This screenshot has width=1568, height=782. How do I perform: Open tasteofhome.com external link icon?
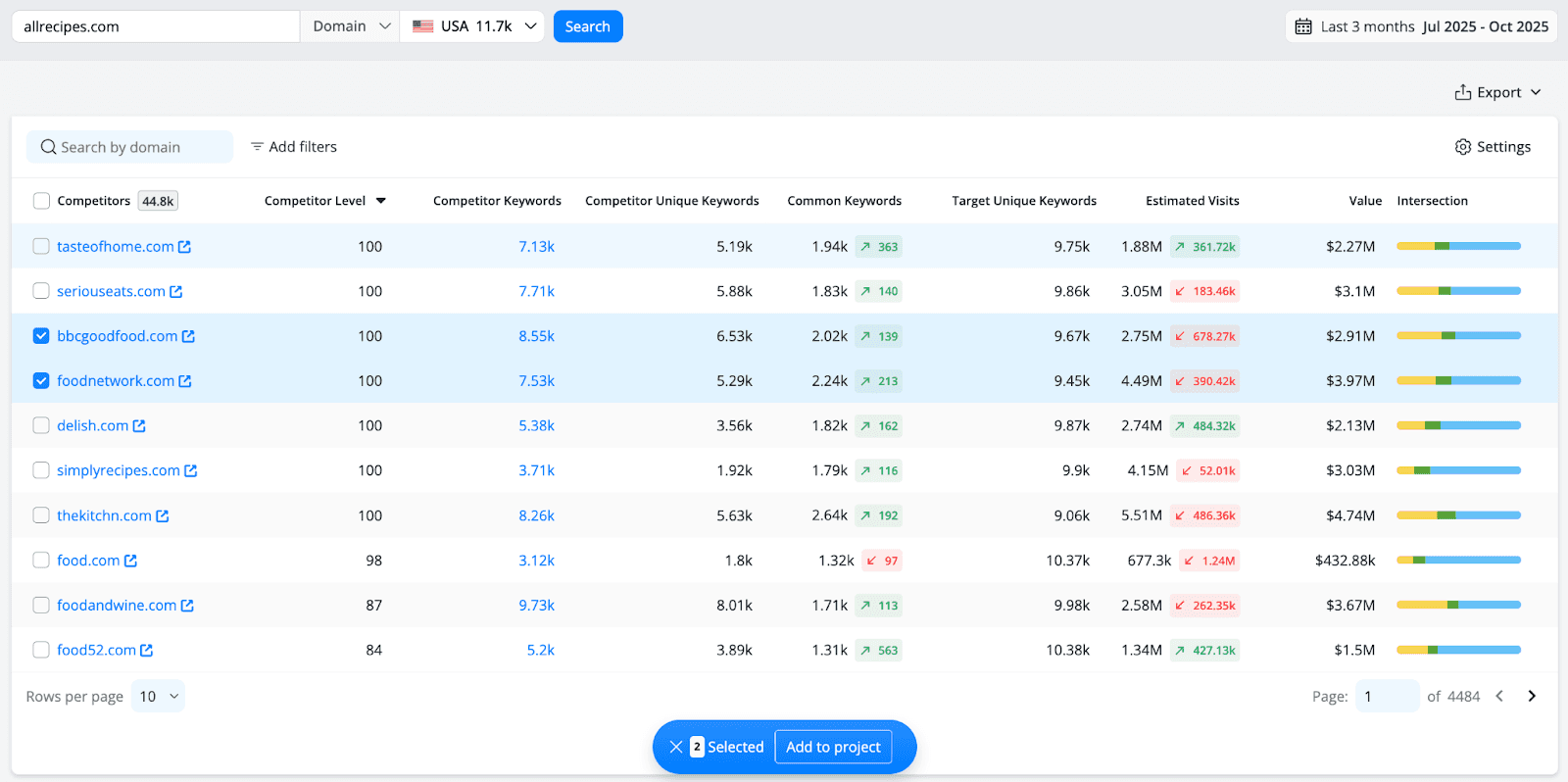184,247
